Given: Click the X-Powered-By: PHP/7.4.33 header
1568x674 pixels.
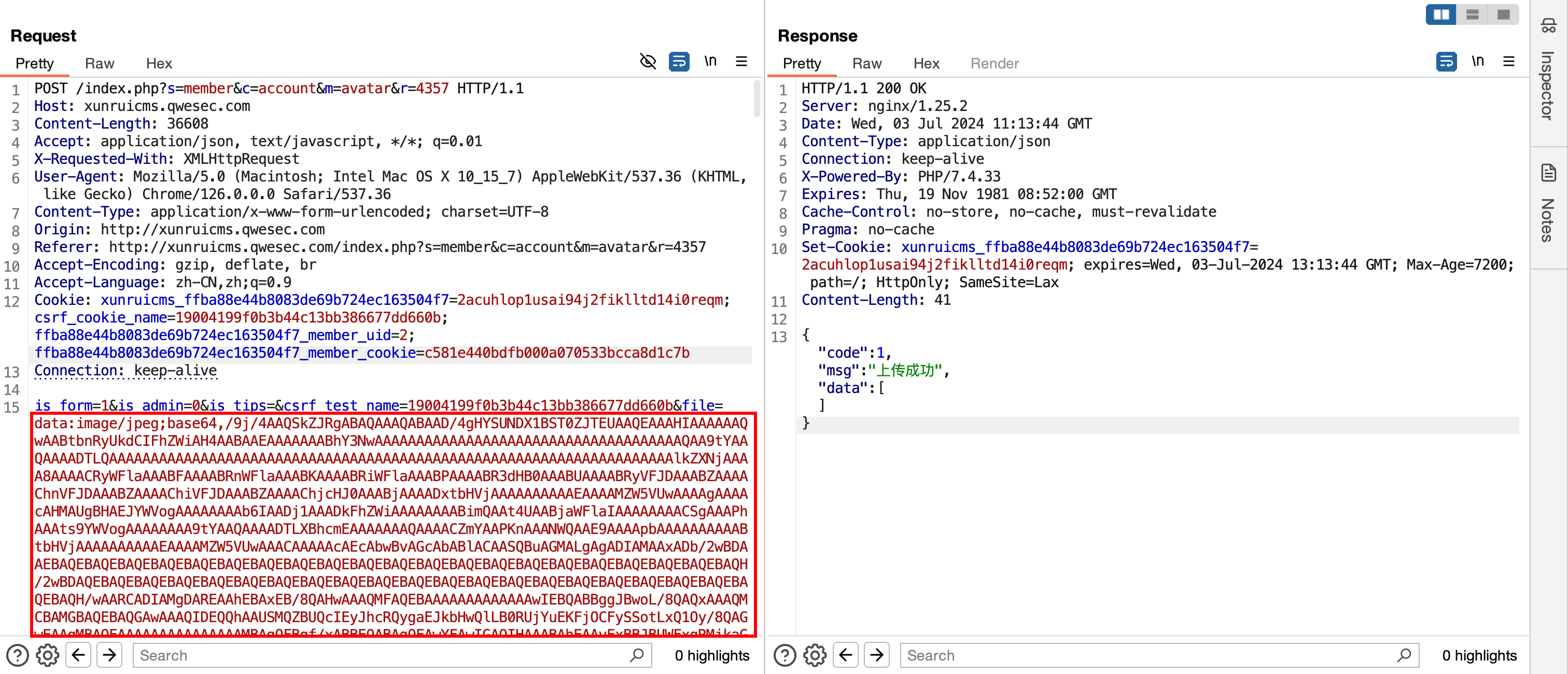Looking at the screenshot, I should [x=901, y=177].
